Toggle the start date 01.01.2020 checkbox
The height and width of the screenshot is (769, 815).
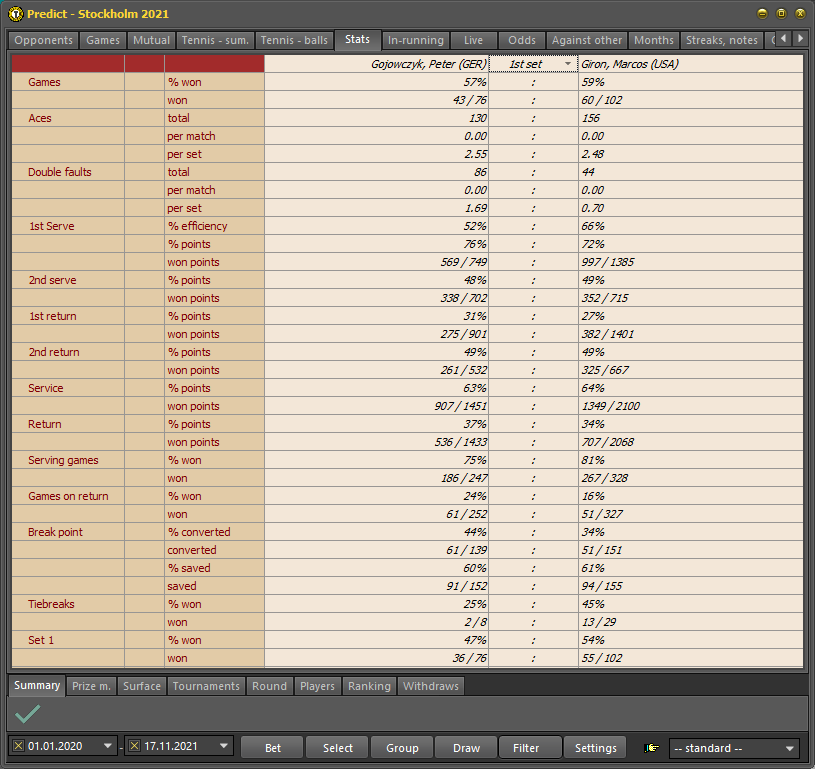[x=18, y=747]
